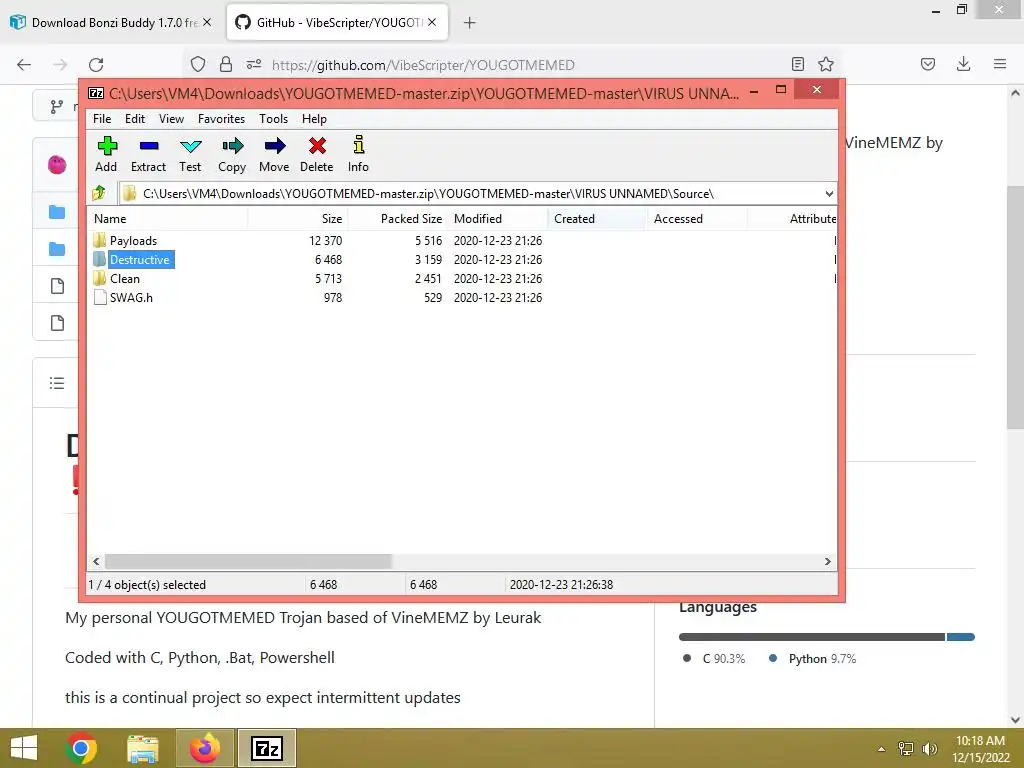Select the SWAG.h file icon
The width and height of the screenshot is (1024, 768).
[x=100, y=297]
